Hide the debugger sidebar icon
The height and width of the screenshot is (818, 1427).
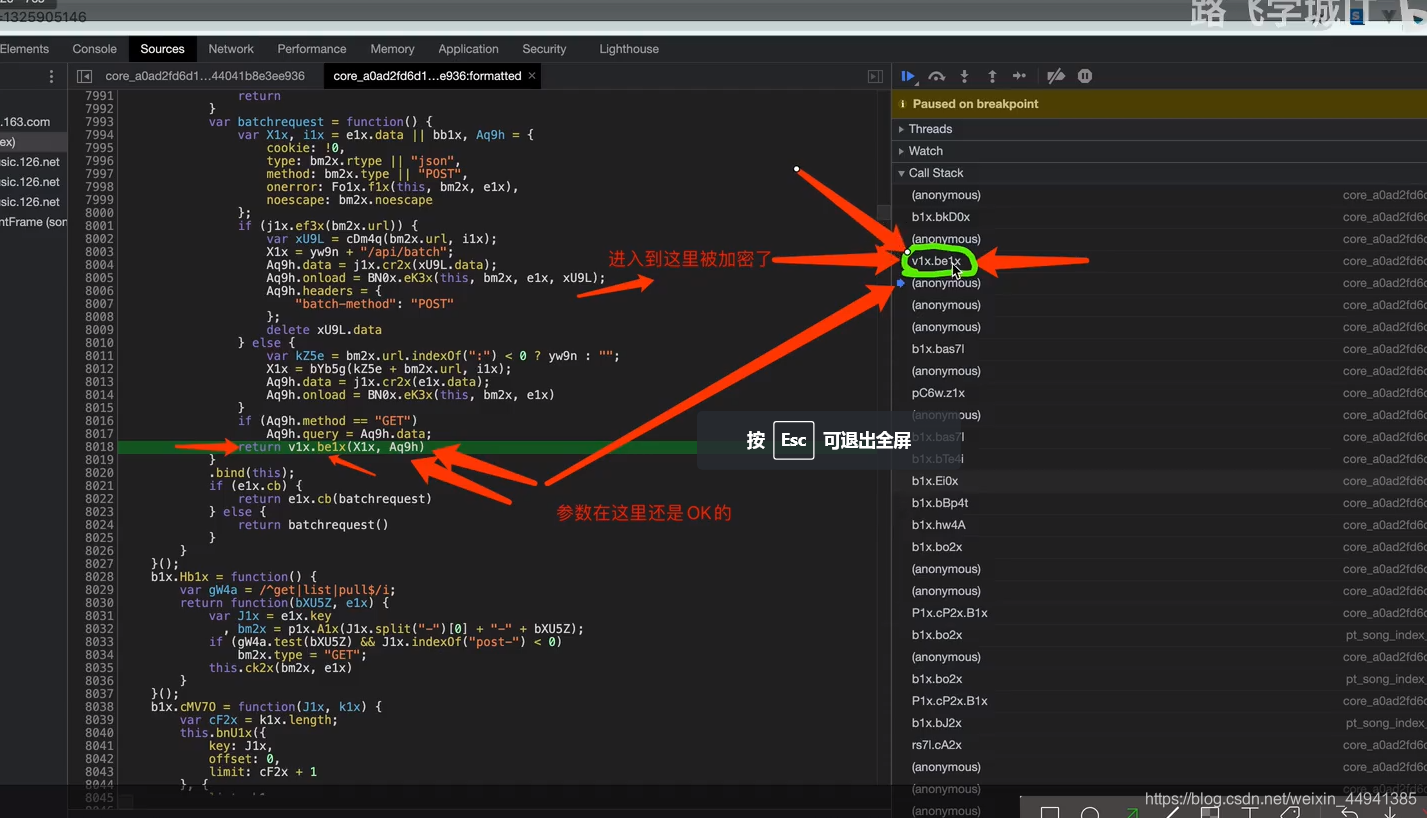(x=875, y=76)
